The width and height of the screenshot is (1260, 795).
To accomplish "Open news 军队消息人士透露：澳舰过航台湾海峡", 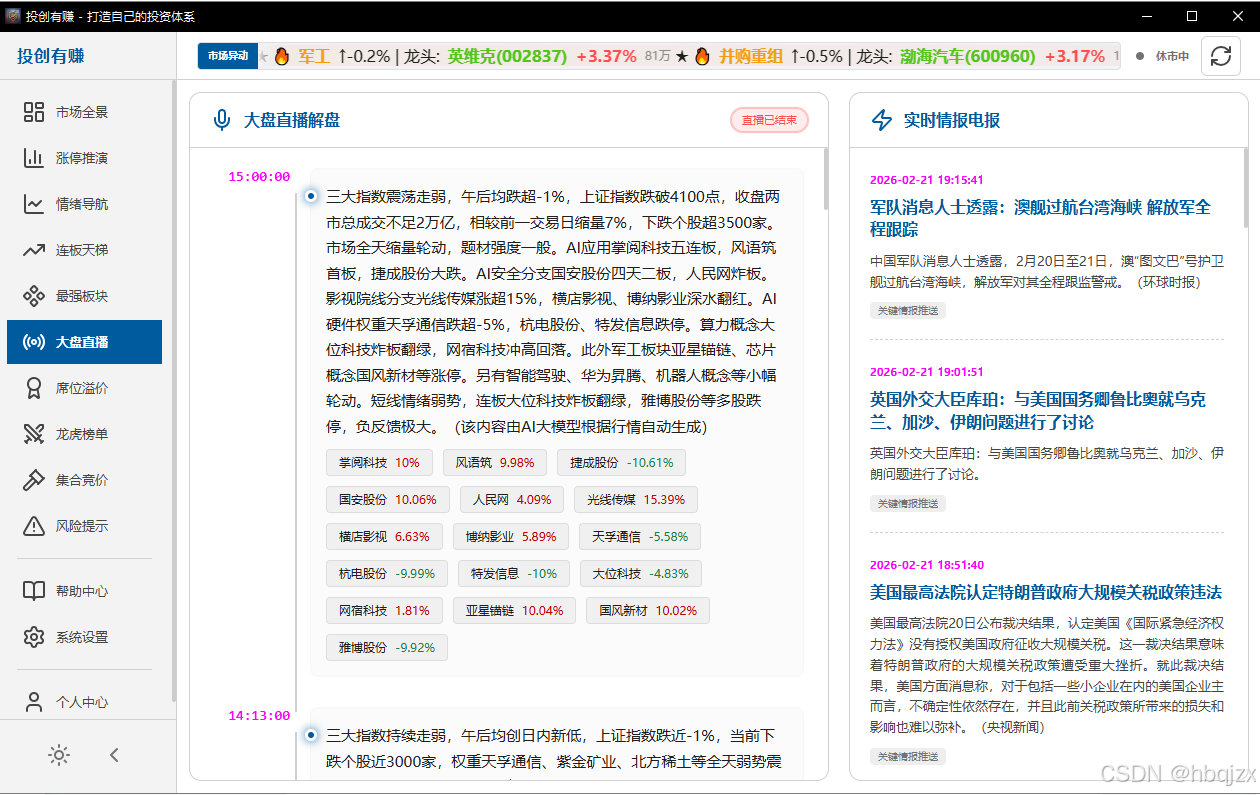I will pyautogui.click(x=1040, y=218).
